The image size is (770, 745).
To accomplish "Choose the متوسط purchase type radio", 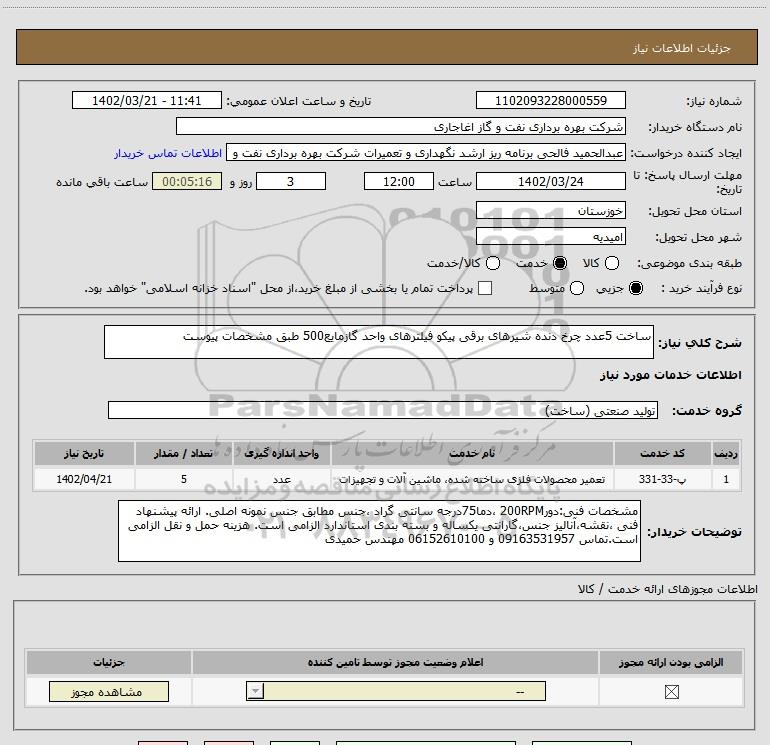I will [577, 288].
